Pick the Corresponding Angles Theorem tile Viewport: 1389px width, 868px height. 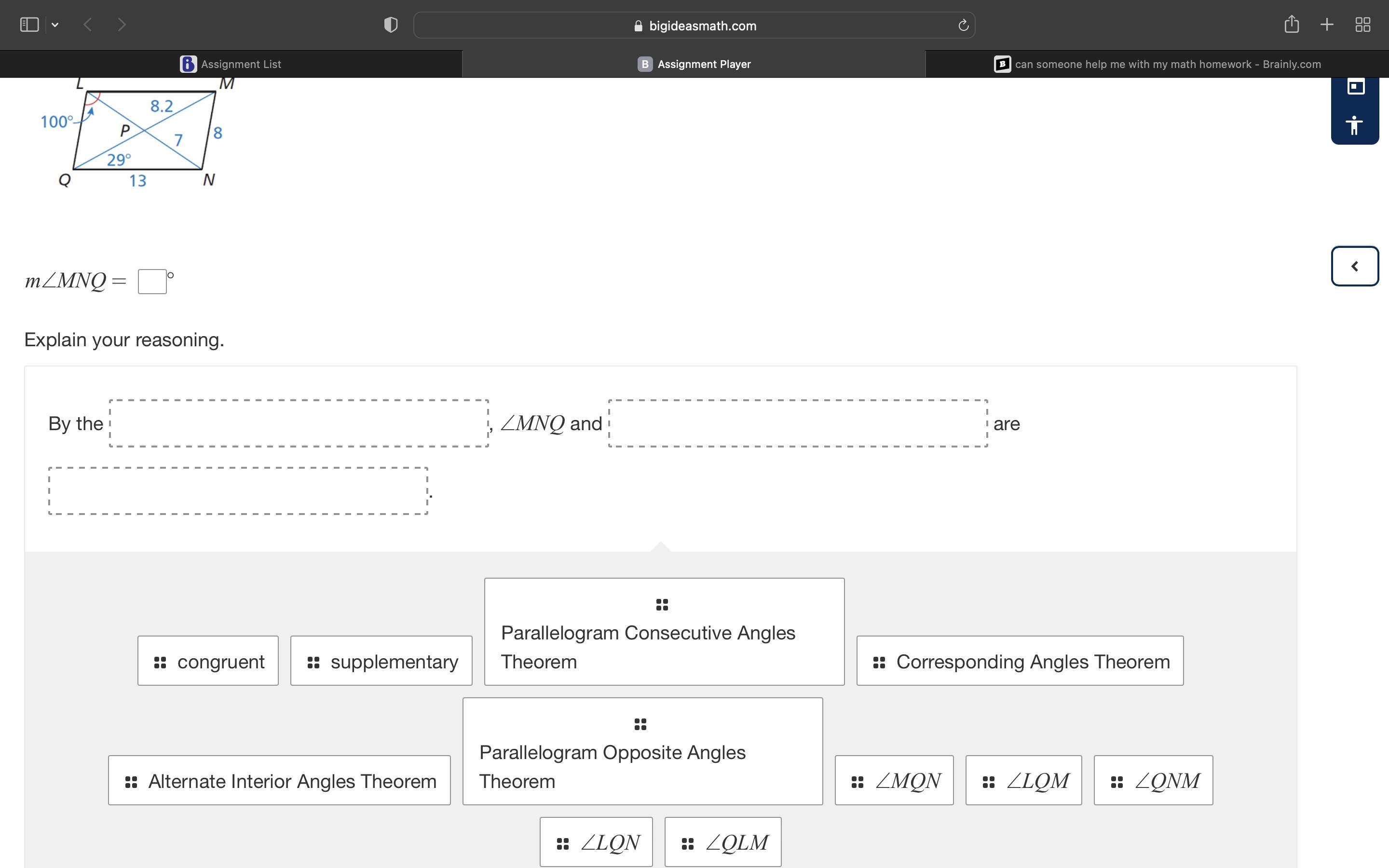click(1020, 661)
